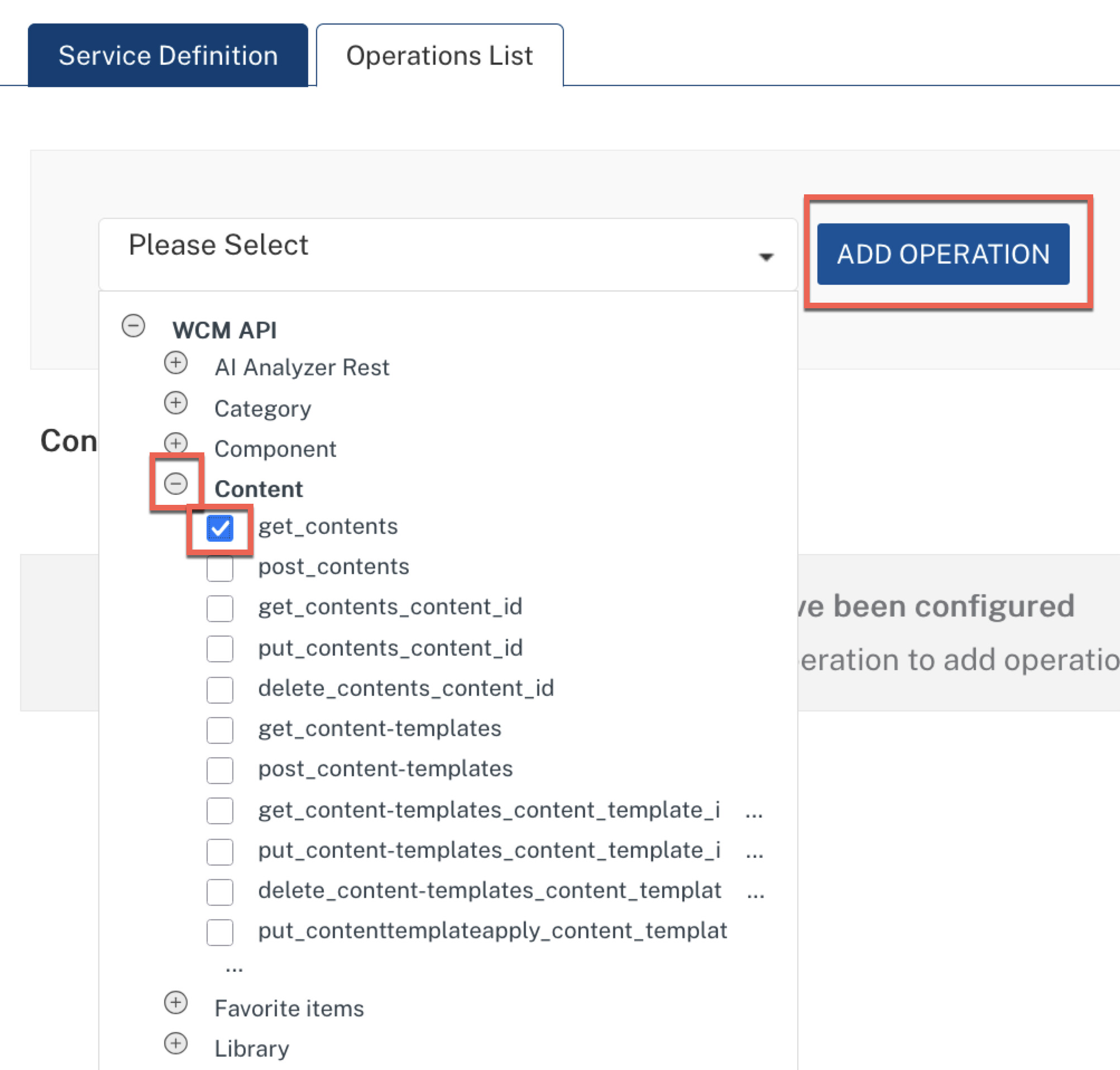Check the get_contents_content_id checkbox
Image resolution: width=1120 pixels, height=1070 pixels.
[219, 609]
